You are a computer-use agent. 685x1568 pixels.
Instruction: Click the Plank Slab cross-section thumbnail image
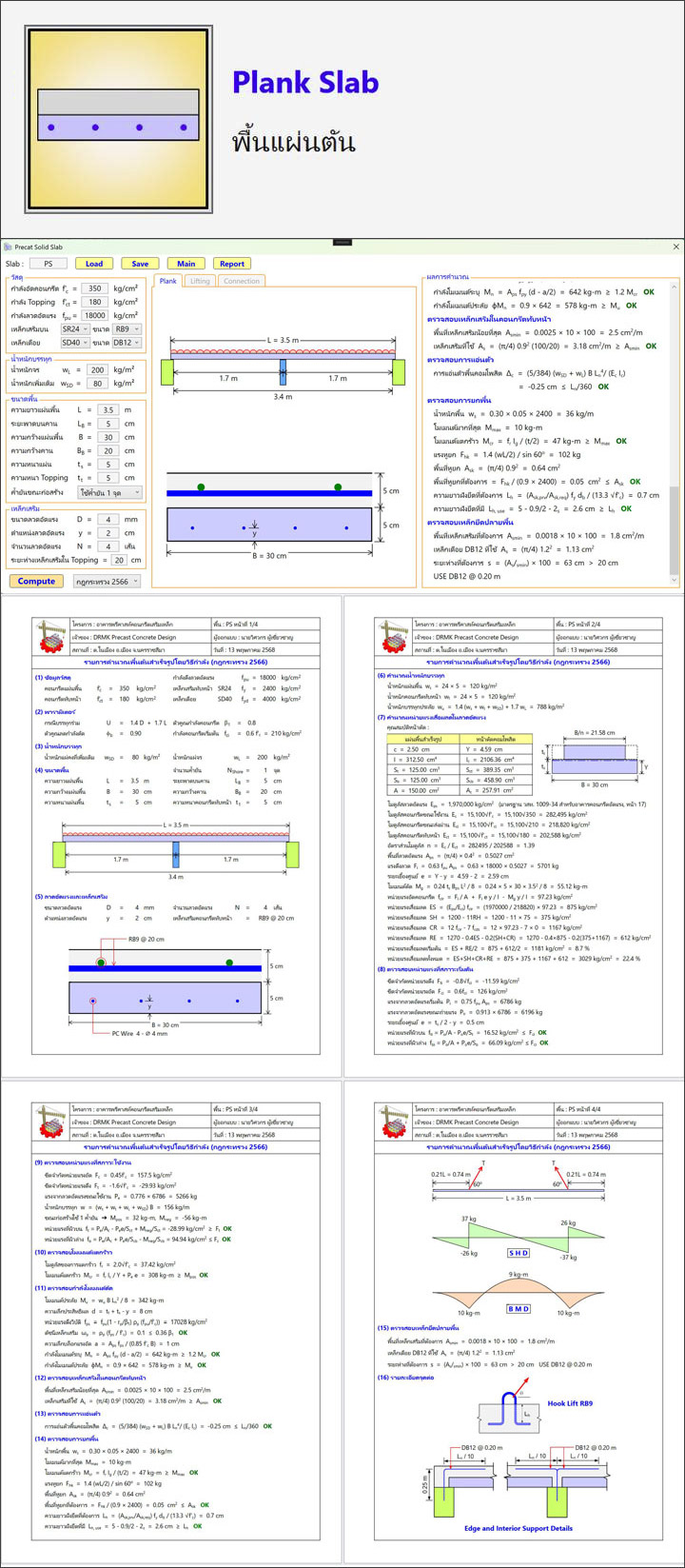click(118, 119)
